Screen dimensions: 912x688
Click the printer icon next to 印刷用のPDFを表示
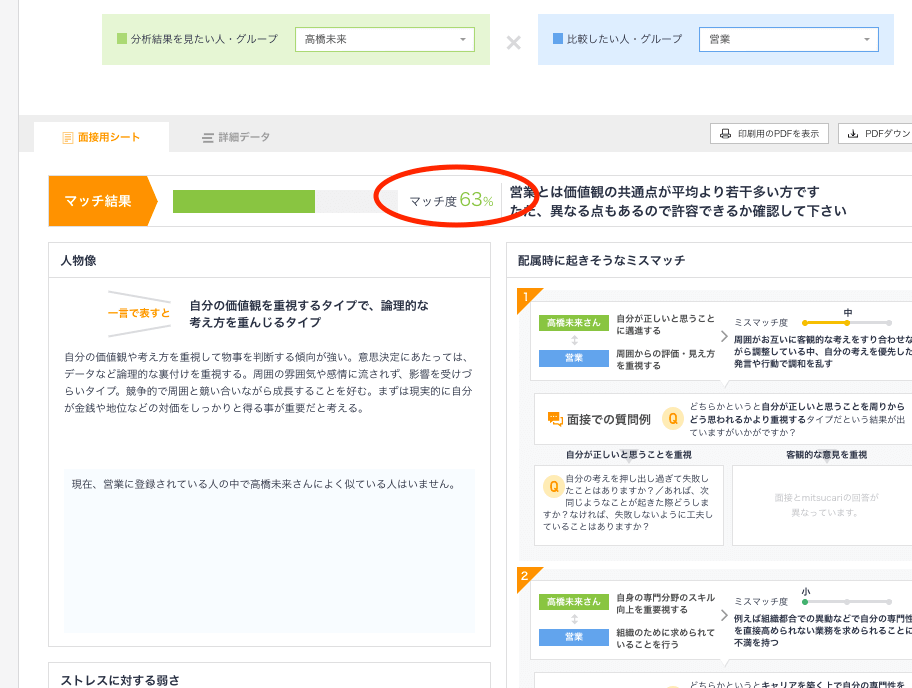pyautogui.click(x=726, y=132)
